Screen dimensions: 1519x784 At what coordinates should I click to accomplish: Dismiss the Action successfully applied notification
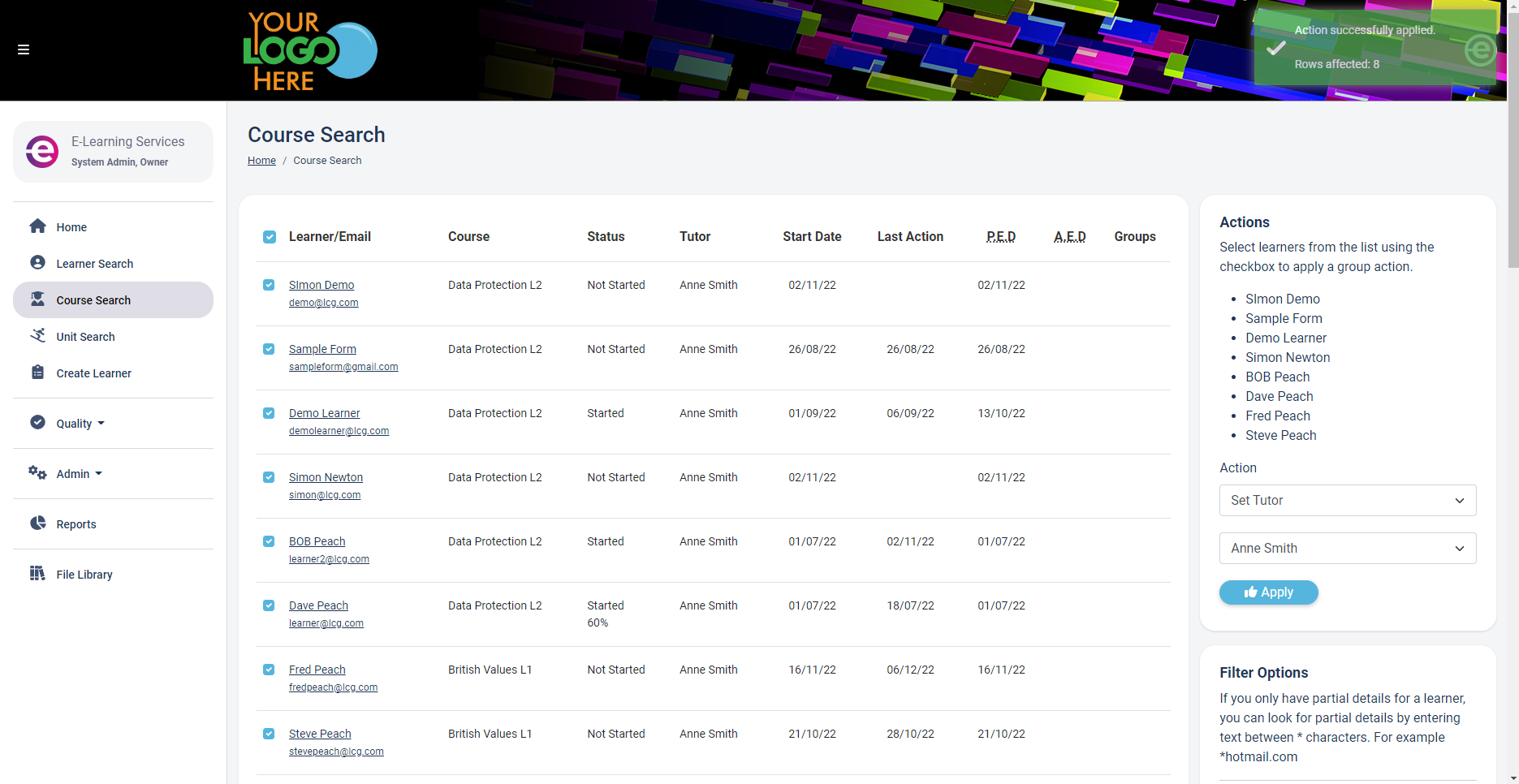click(1375, 47)
